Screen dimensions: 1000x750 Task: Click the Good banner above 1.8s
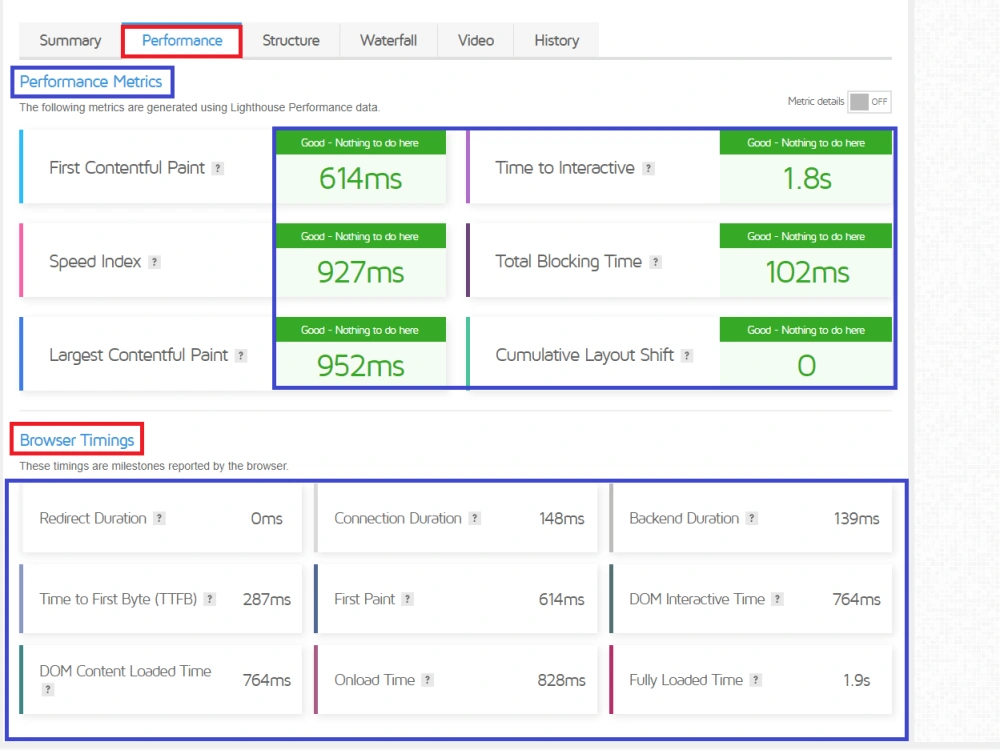[x=806, y=143]
